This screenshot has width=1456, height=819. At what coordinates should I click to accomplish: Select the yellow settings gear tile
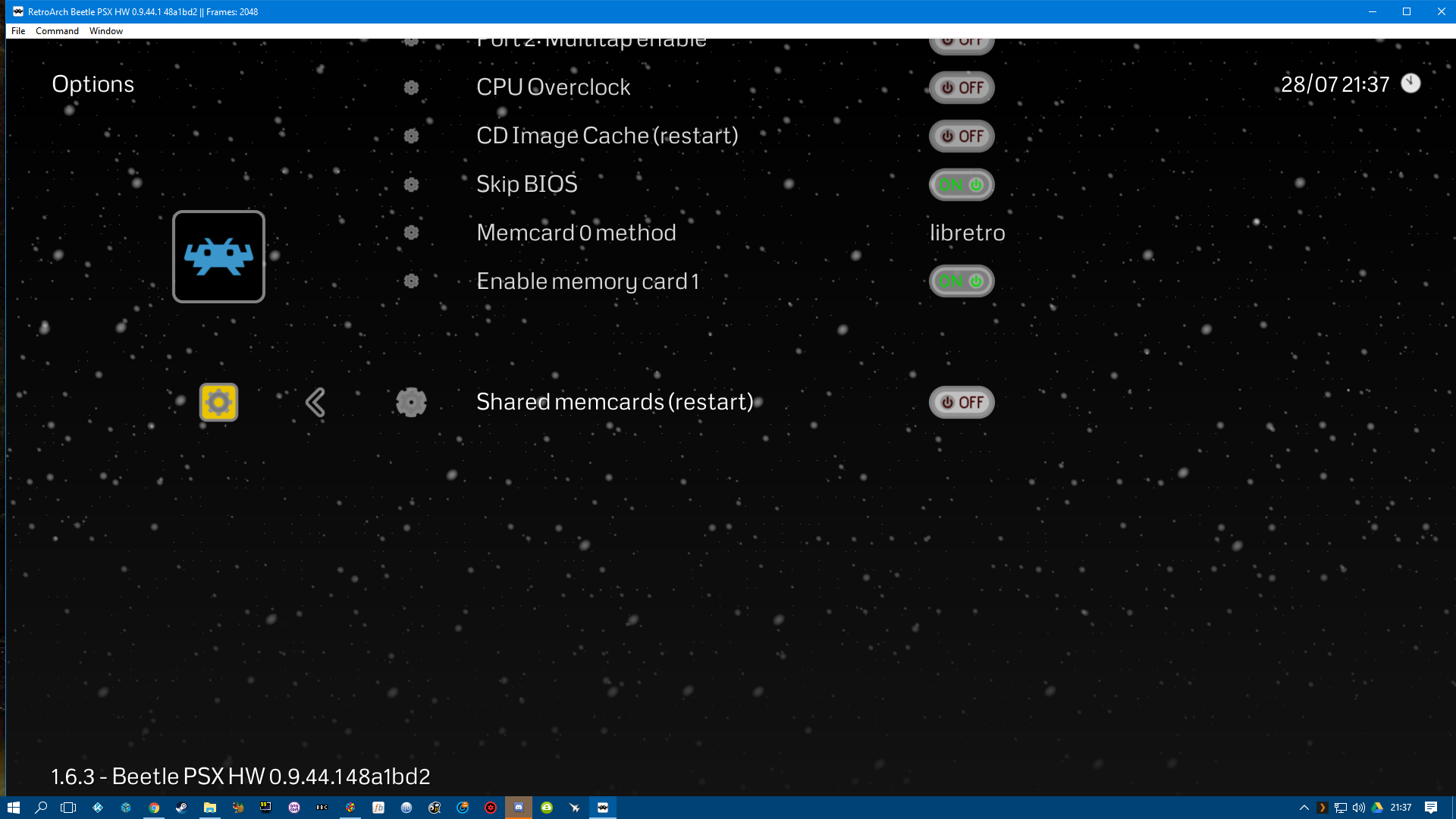coord(218,402)
